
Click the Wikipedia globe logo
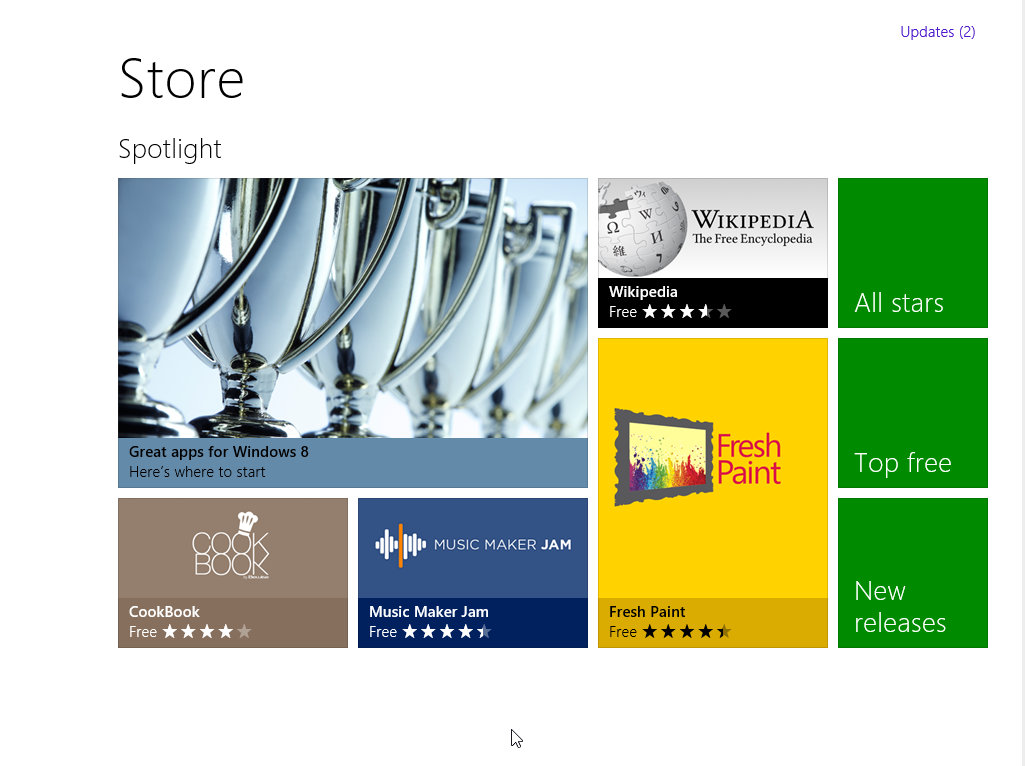point(642,228)
